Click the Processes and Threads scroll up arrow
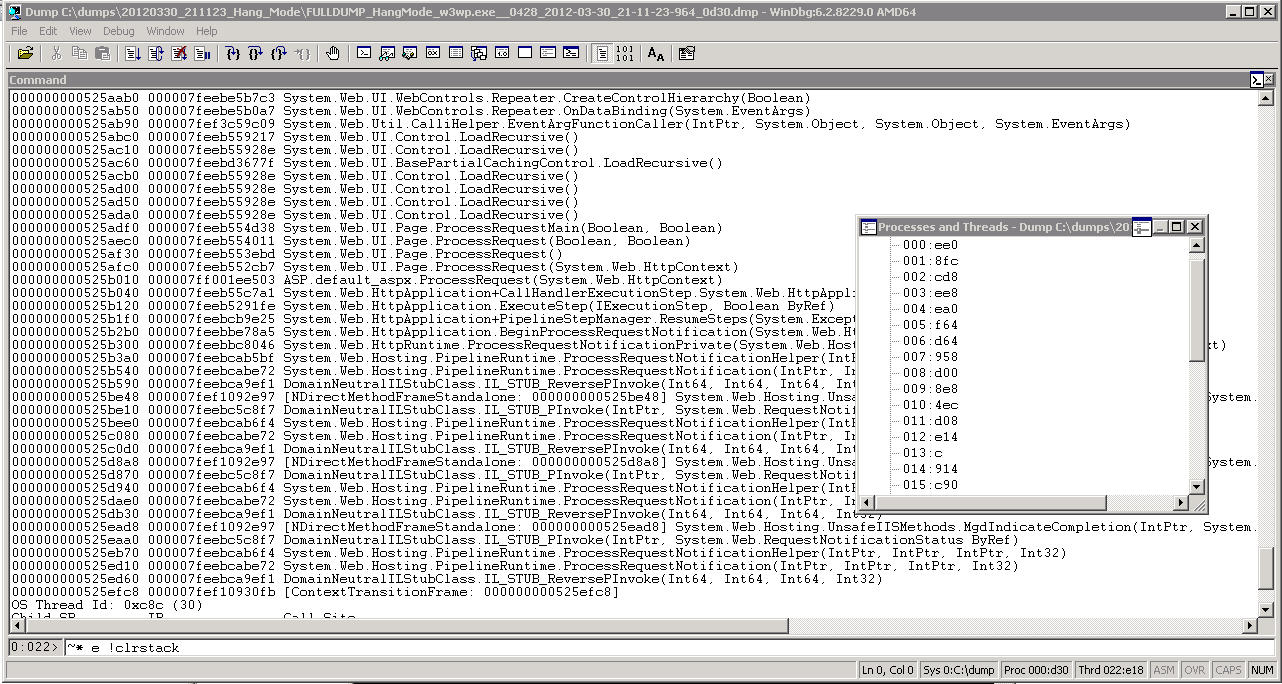The width and height of the screenshot is (1282, 684). (x=1197, y=247)
